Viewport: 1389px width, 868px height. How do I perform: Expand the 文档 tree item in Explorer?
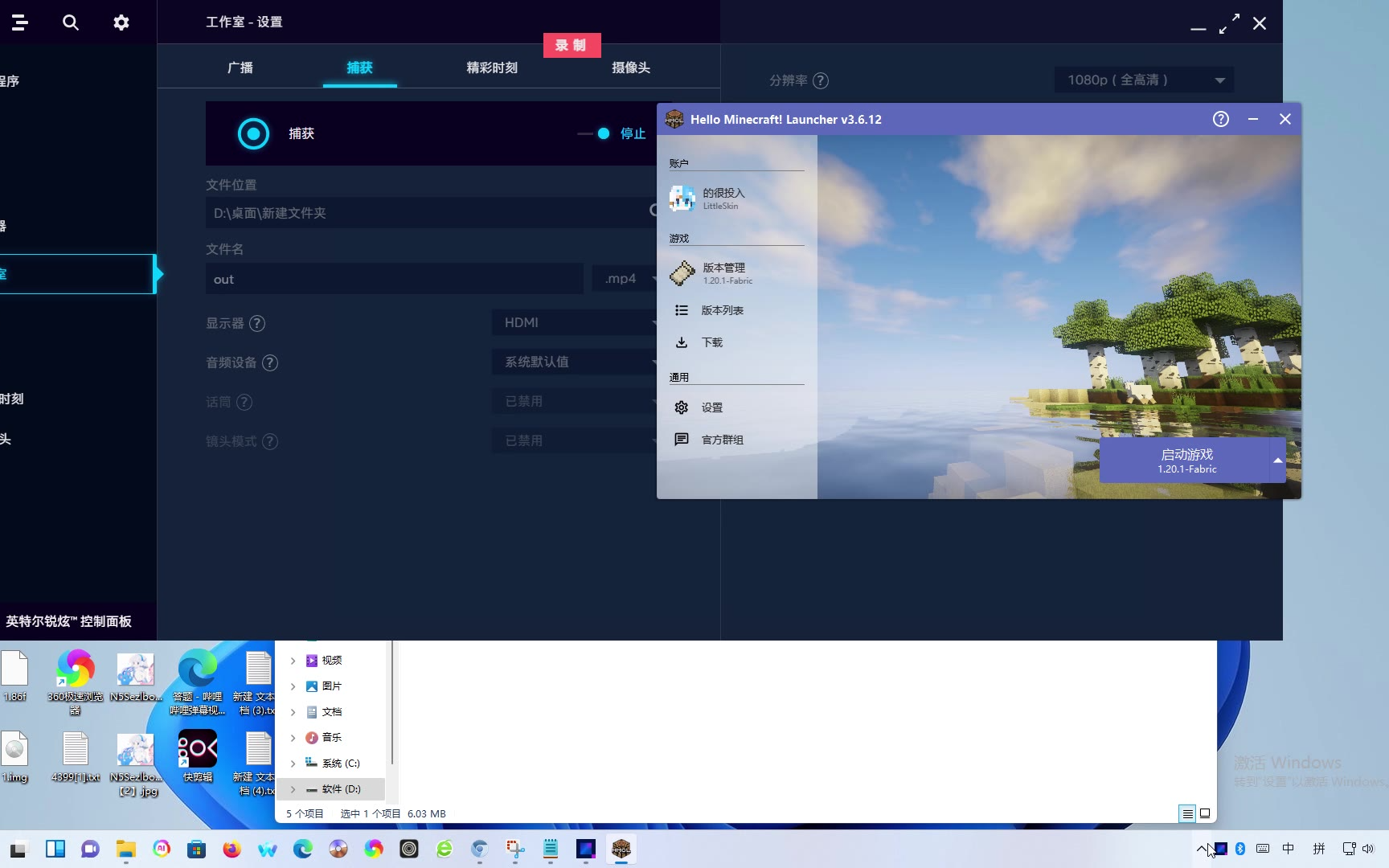click(x=293, y=712)
